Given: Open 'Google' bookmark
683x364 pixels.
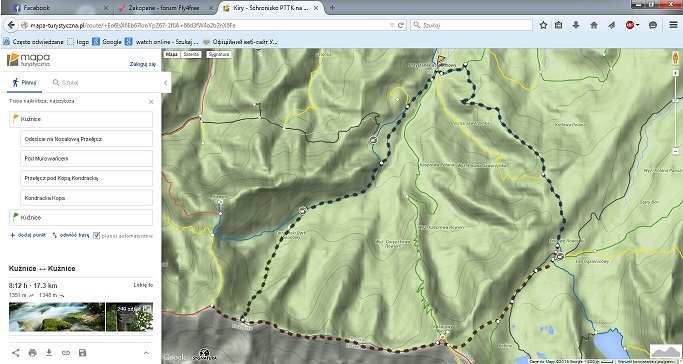Looking at the screenshot, I should tap(107, 42).
